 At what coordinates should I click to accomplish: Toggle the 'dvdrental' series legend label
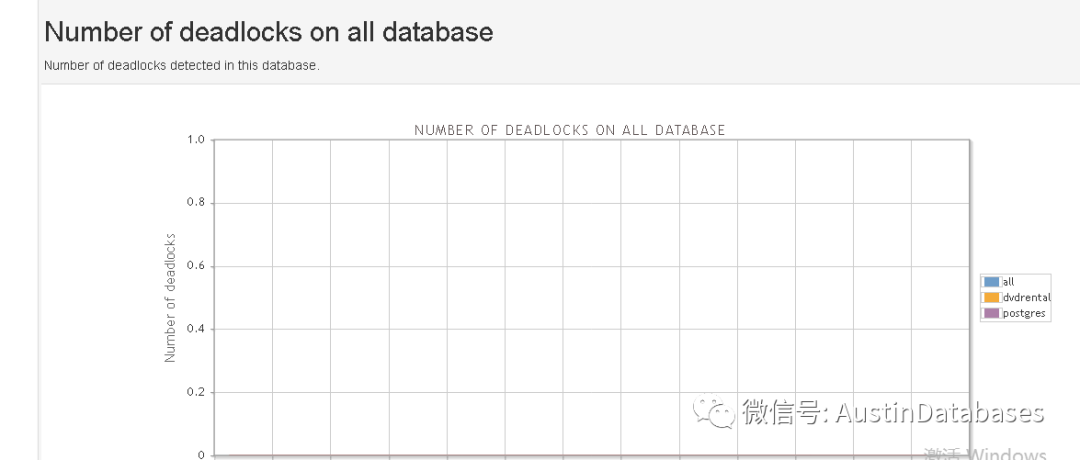1026,297
